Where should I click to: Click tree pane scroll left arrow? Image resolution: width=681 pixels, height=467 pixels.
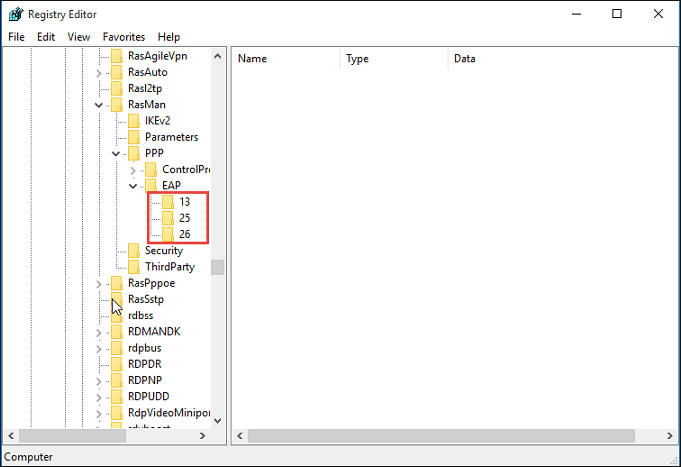click(x=11, y=436)
